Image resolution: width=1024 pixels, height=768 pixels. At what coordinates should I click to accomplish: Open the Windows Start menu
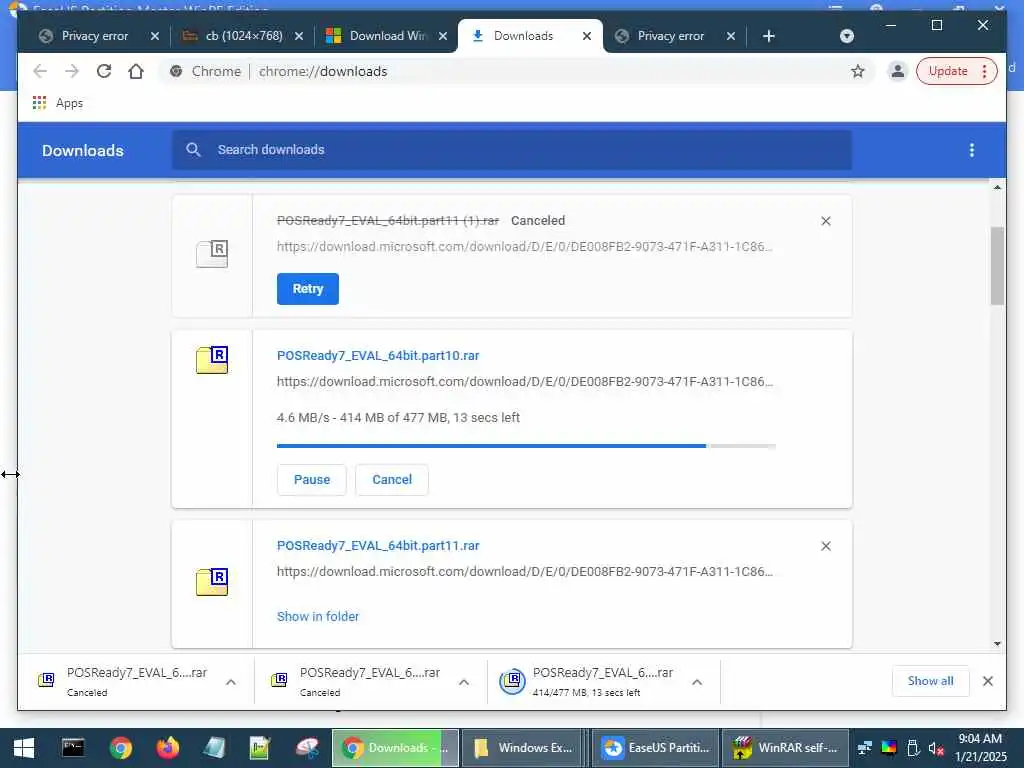click(24, 748)
